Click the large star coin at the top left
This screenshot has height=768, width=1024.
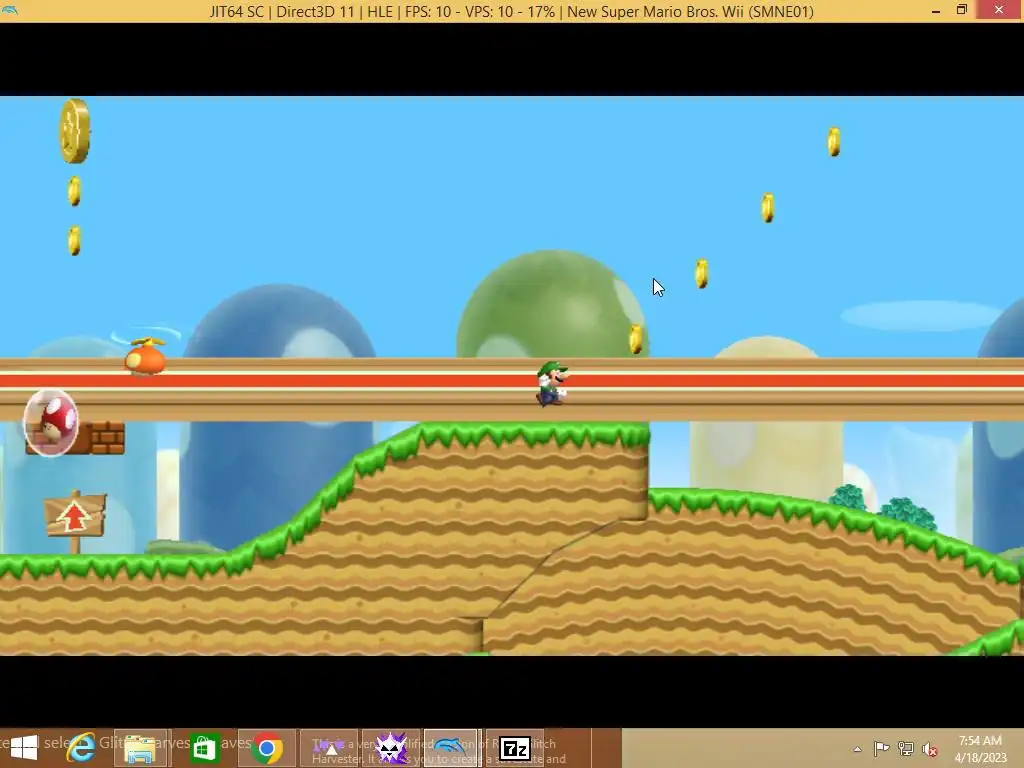click(75, 131)
